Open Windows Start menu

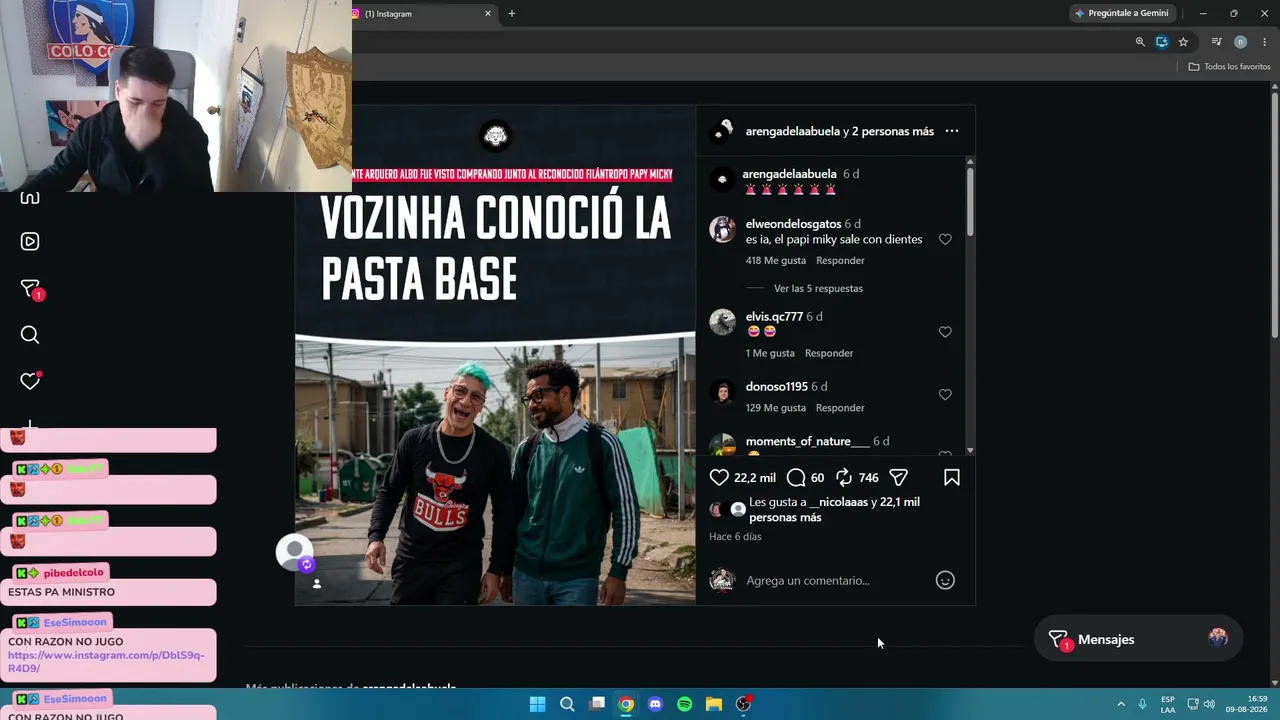coord(537,704)
